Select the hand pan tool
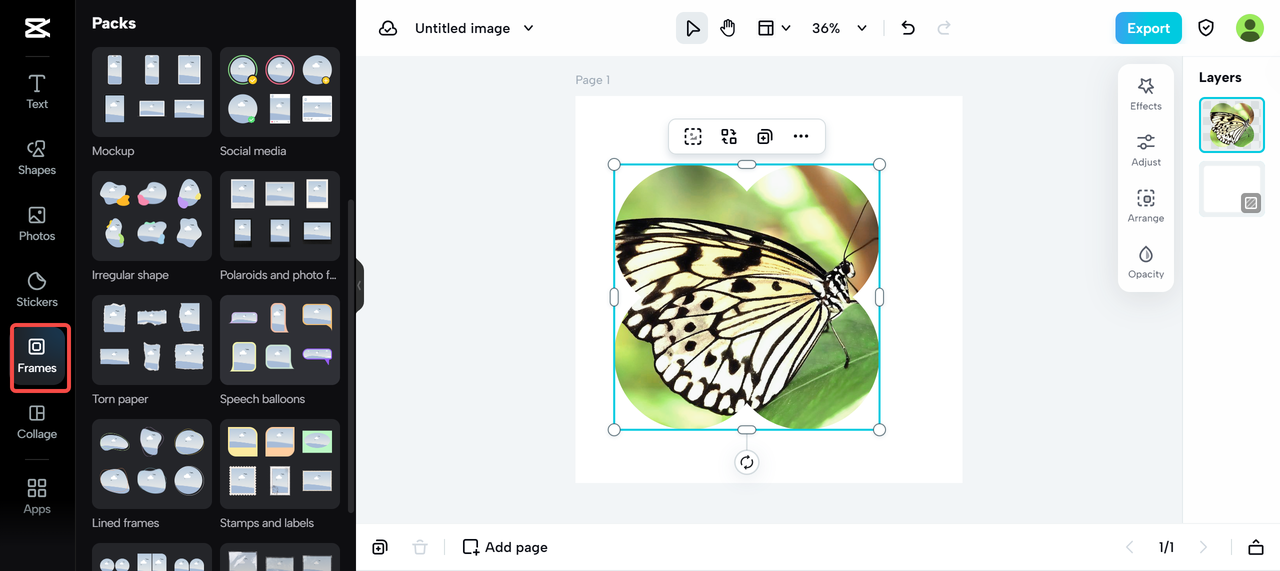1280x571 pixels. (728, 28)
